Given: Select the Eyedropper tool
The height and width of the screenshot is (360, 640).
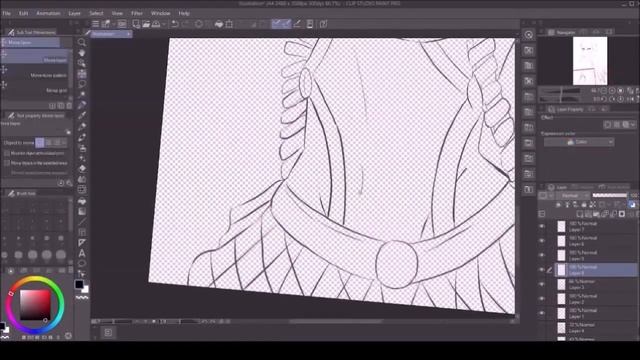Looking at the screenshot, I should point(82,105).
